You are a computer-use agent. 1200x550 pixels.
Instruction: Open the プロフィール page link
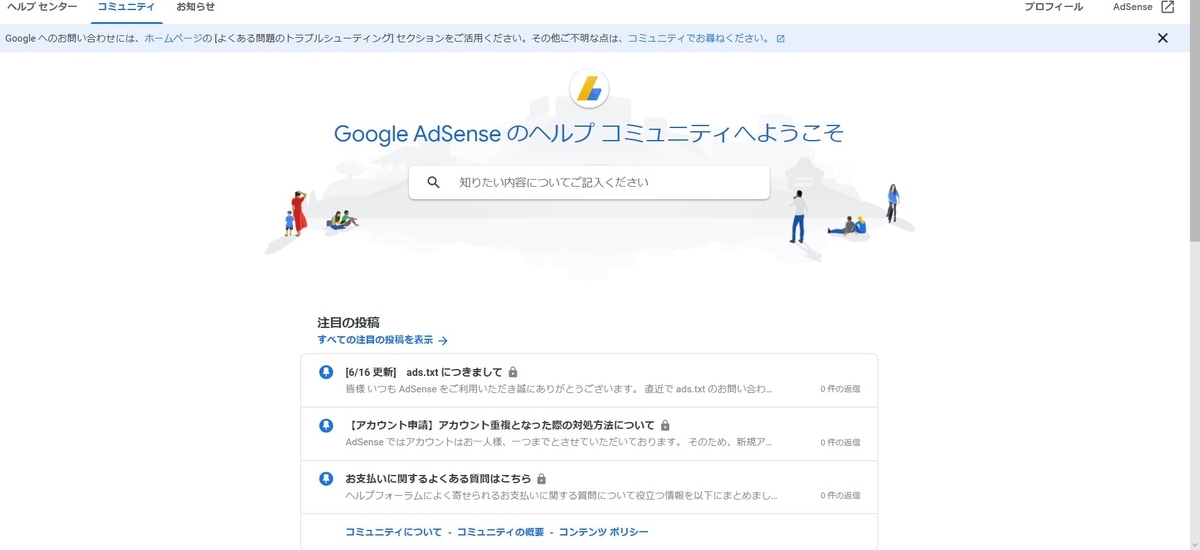tap(1053, 7)
